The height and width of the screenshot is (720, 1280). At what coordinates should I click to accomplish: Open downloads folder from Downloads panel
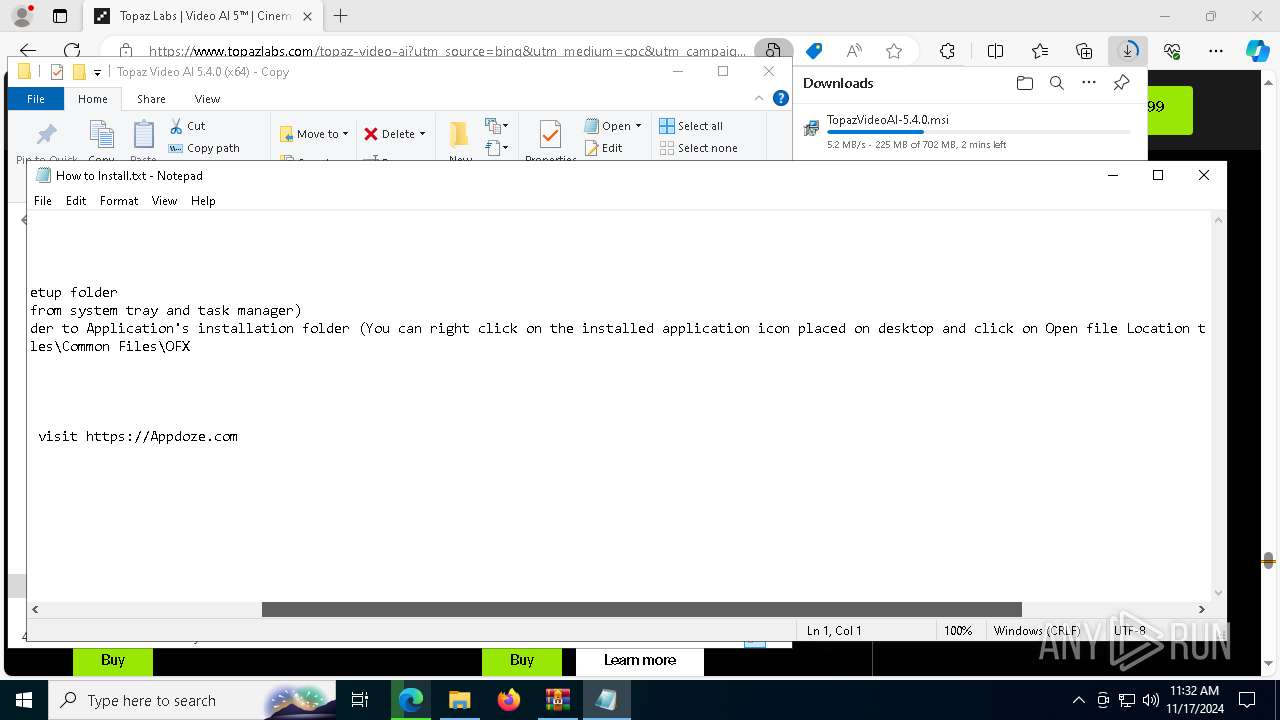click(x=1024, y=83)
